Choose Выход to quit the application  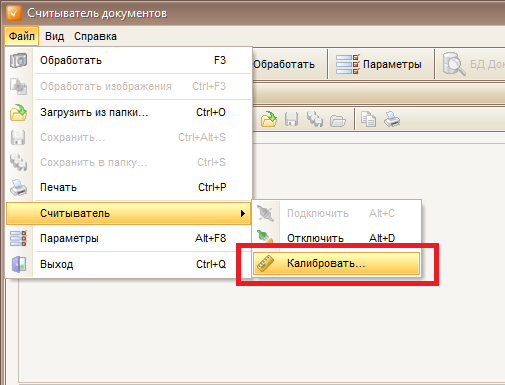129,264
